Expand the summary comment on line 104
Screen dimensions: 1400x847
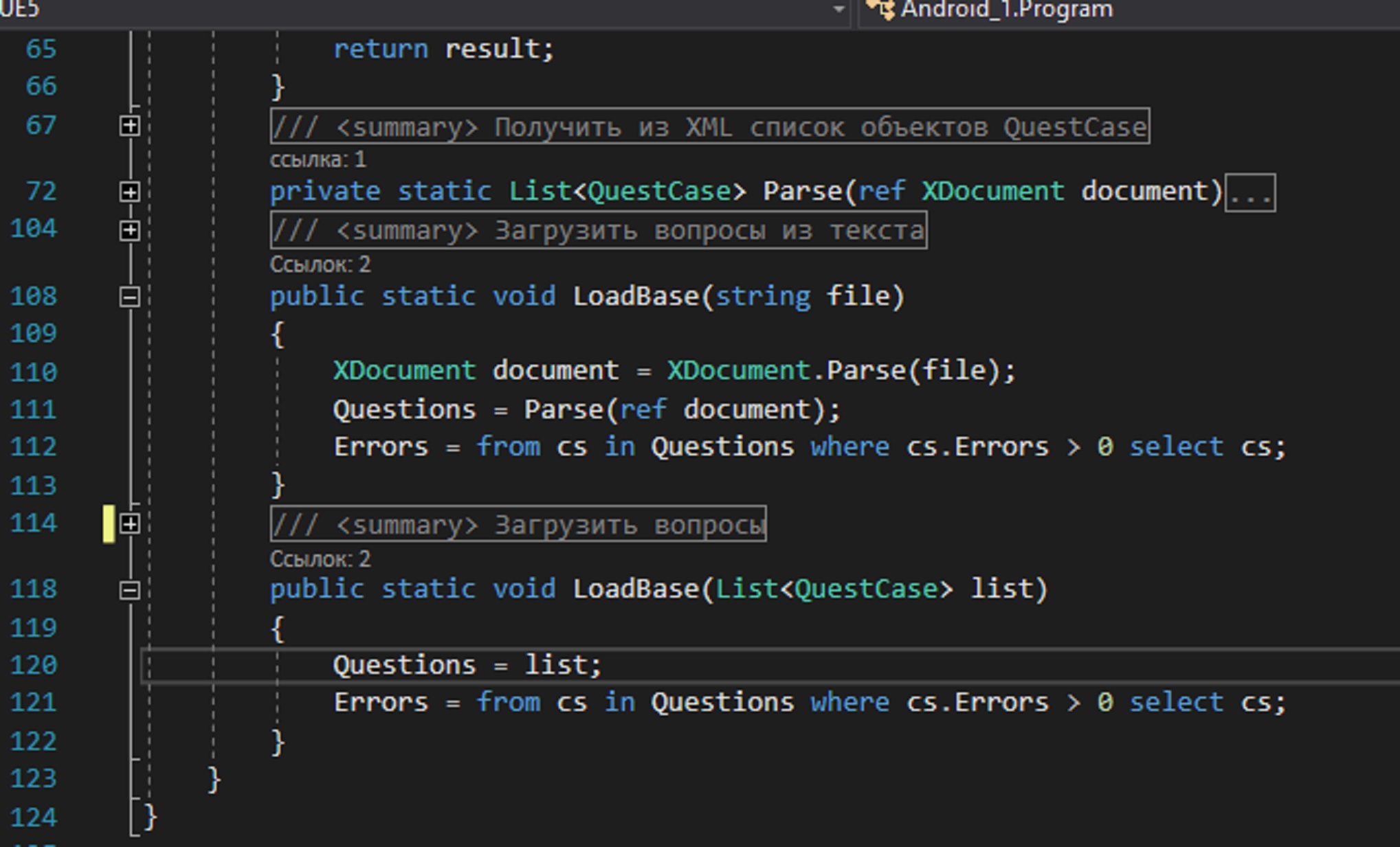click(x=129, y=230)
